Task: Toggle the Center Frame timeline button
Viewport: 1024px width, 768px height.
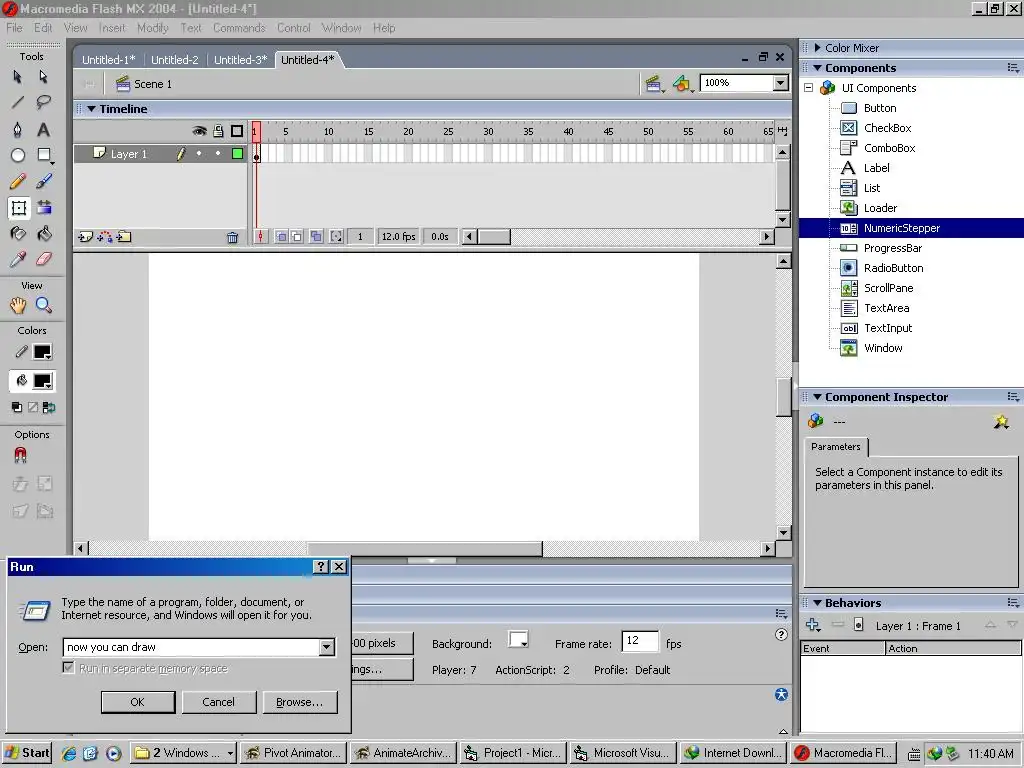Action: click(260, 236)
